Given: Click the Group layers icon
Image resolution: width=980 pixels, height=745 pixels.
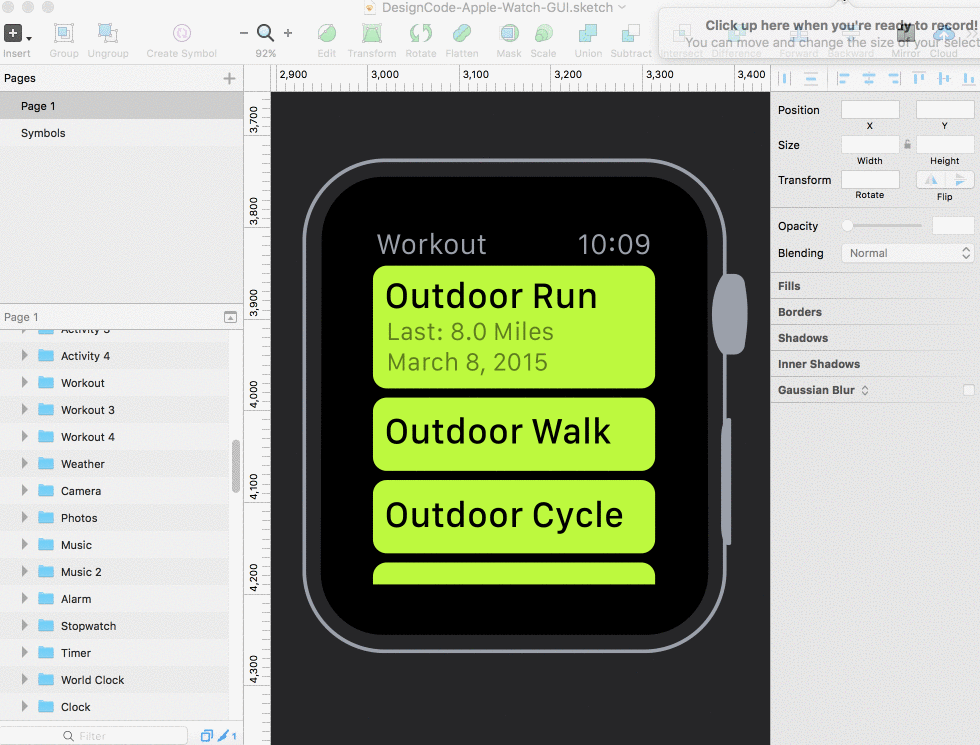Looking at the screenshot, I should click(64, 34).
